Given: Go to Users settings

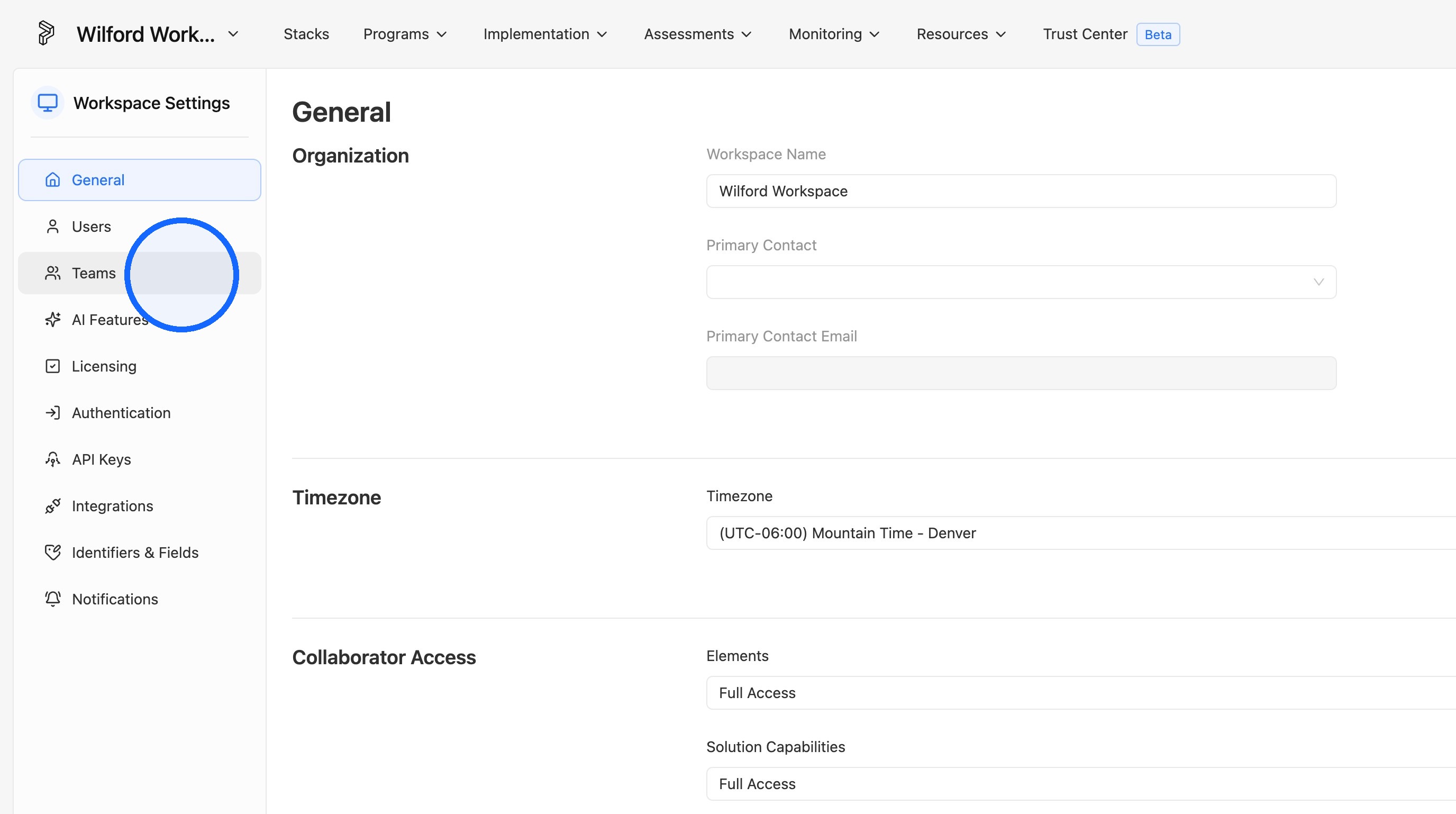Looking at the screenshot, I should tap(140, 227).
